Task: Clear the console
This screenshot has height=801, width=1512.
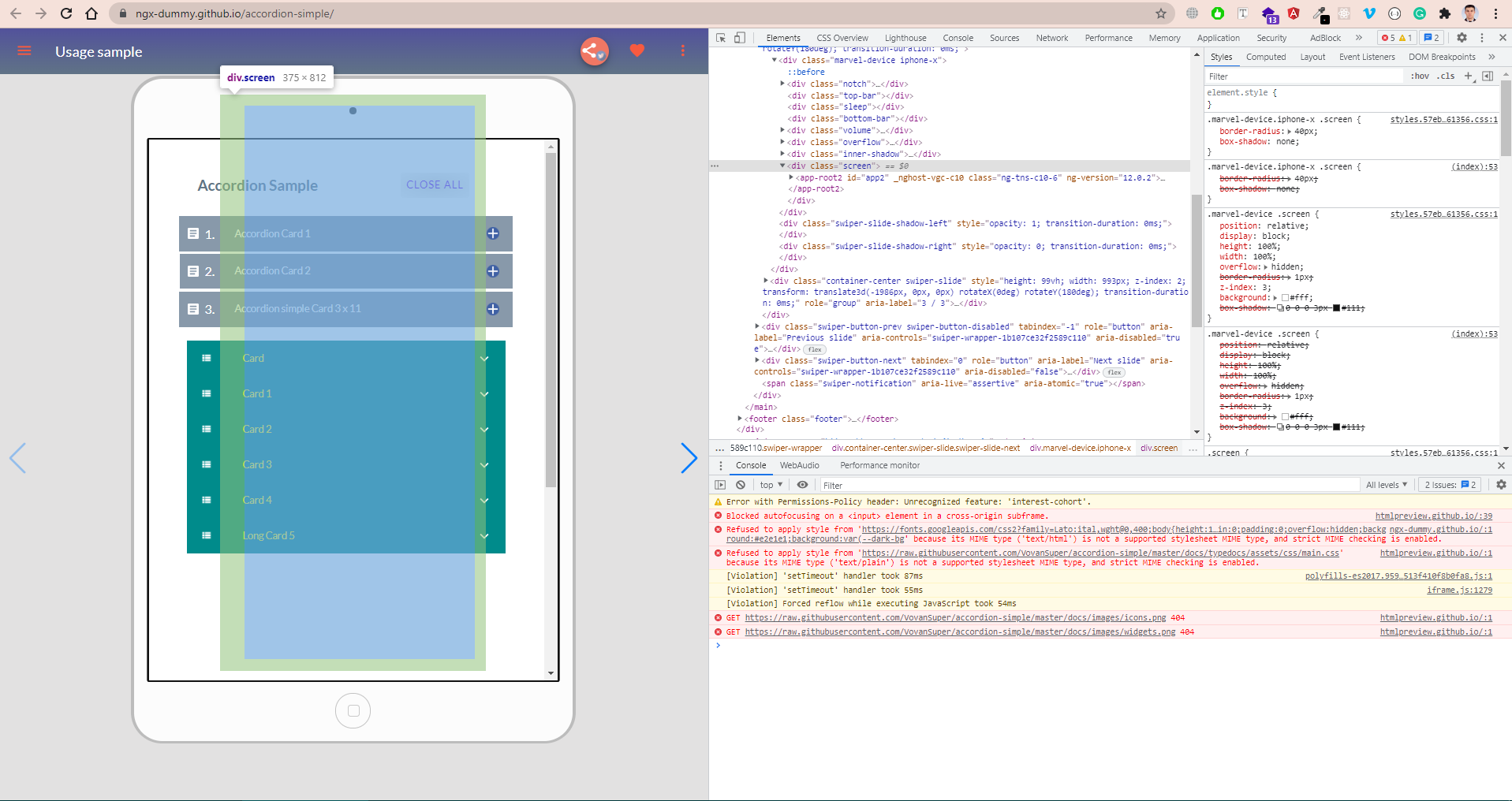Action: [x=741, y=485]
